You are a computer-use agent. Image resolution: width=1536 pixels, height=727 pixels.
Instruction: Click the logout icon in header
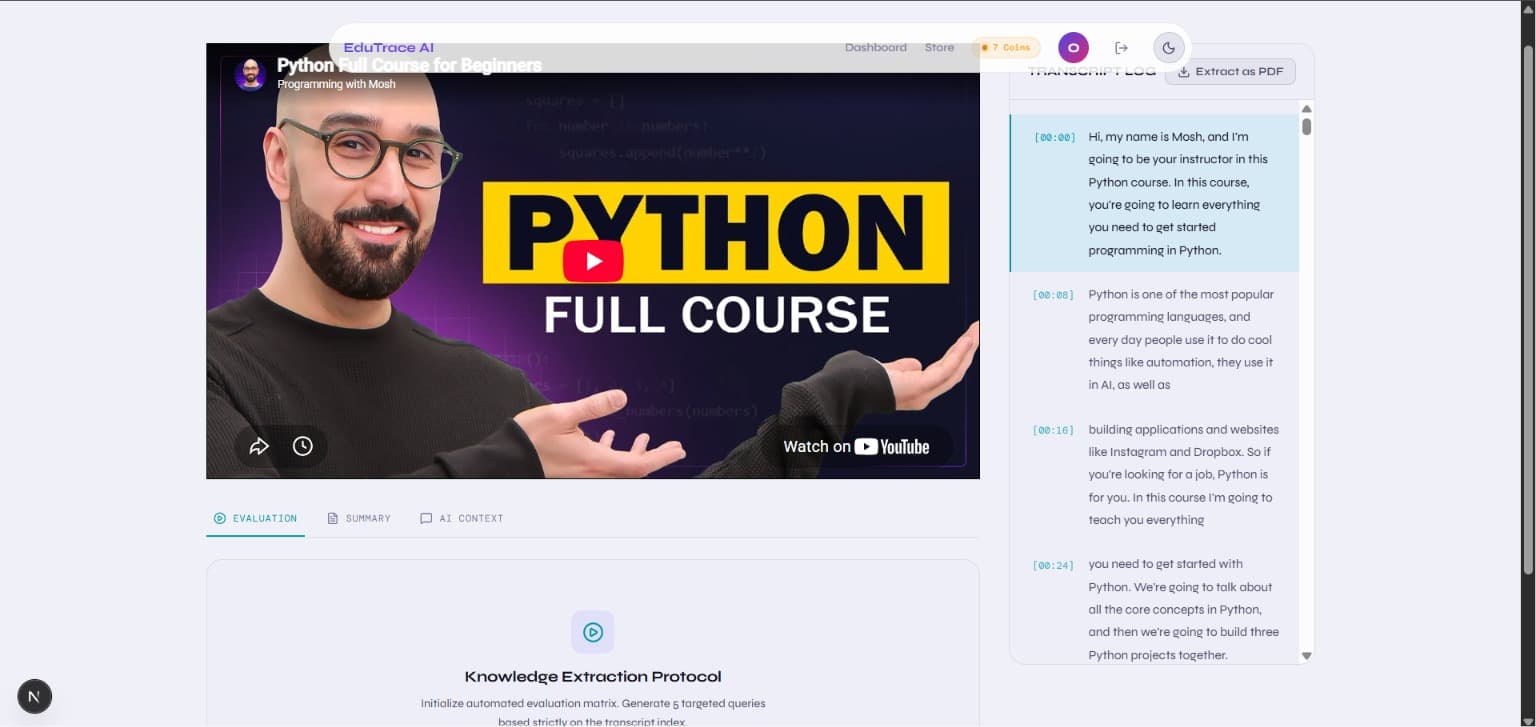pos(1121,47)
